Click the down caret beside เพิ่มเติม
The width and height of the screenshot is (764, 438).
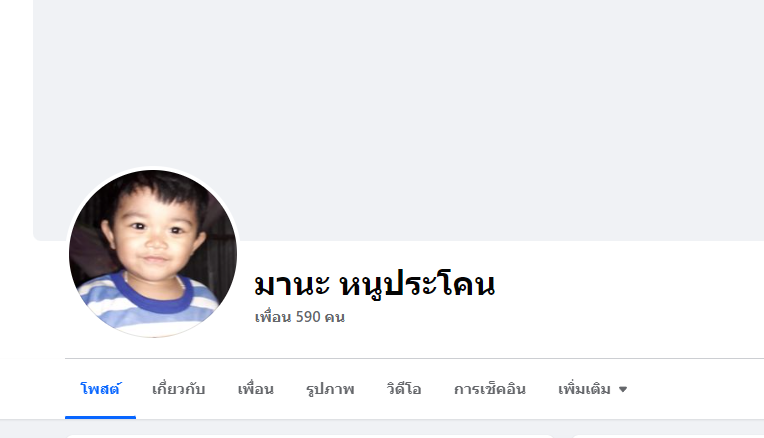(x=623, y=389)
